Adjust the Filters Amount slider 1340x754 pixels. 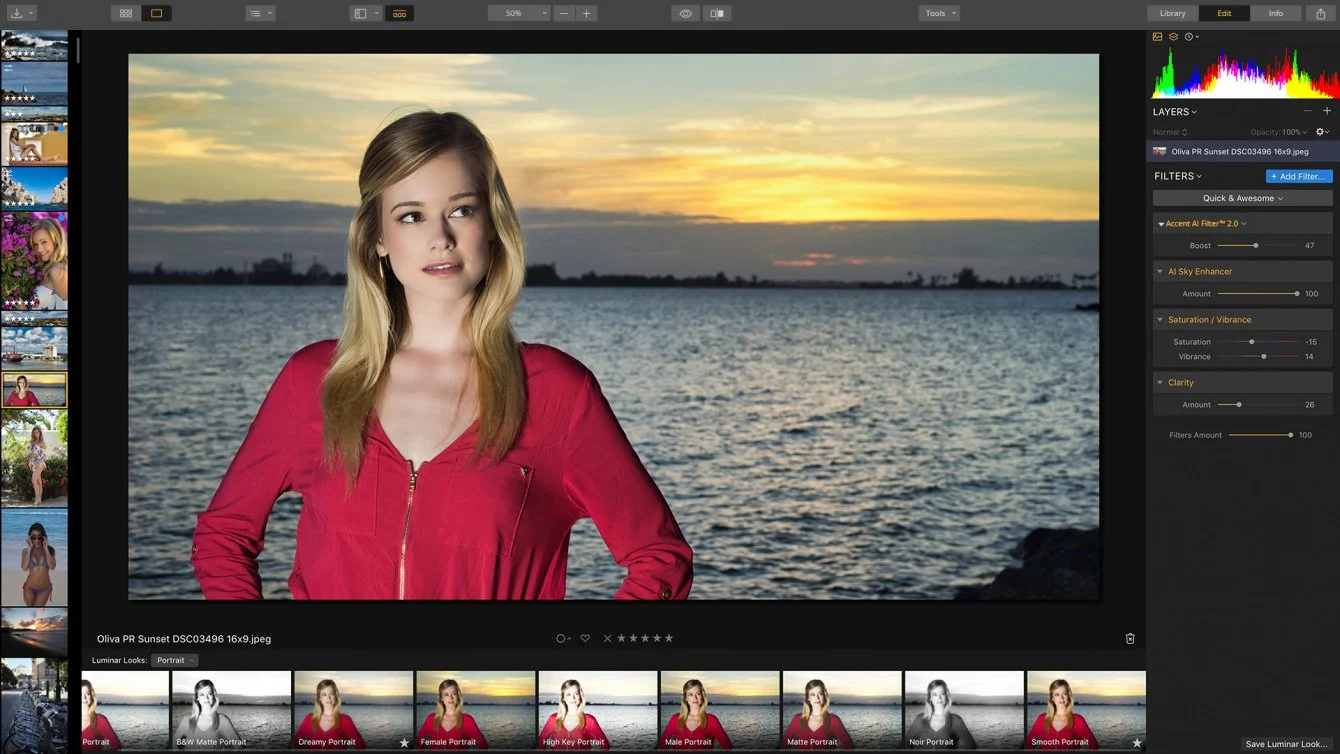click(x=1261, y=435)
